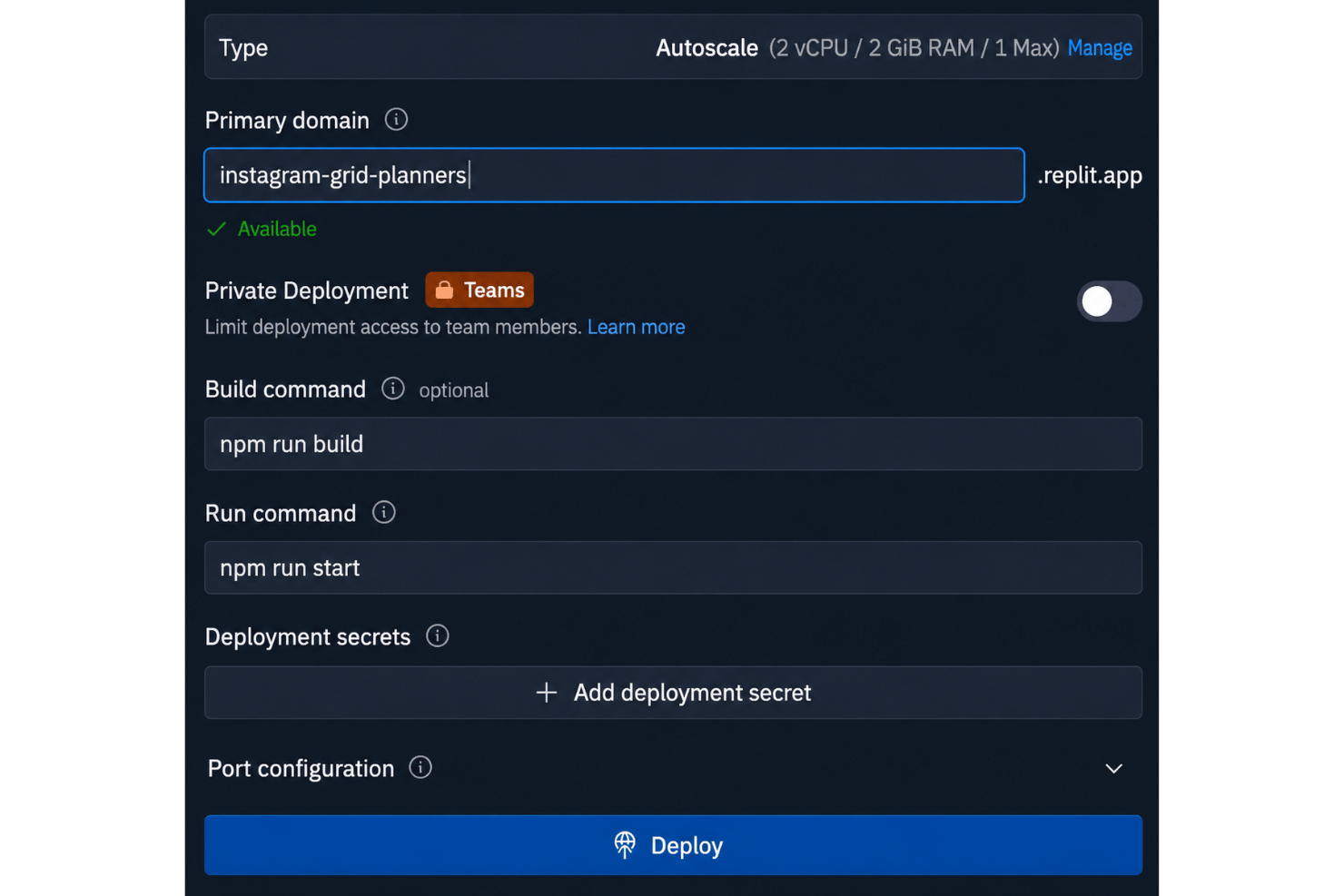Image resolution: width=1344 pixels, height=896 pixels.
Task: Click the Build command field
Action: click(x=673, y=444)
